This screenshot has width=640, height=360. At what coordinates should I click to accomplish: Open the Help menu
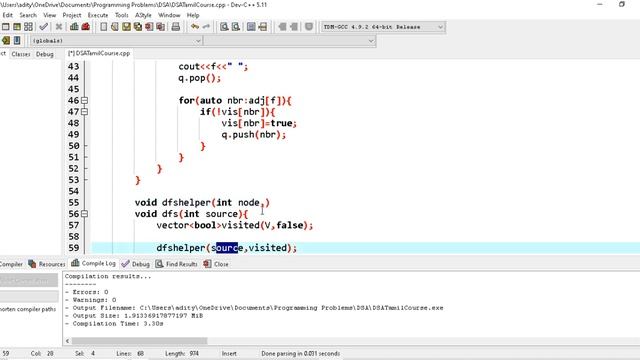tap(193, 15)
